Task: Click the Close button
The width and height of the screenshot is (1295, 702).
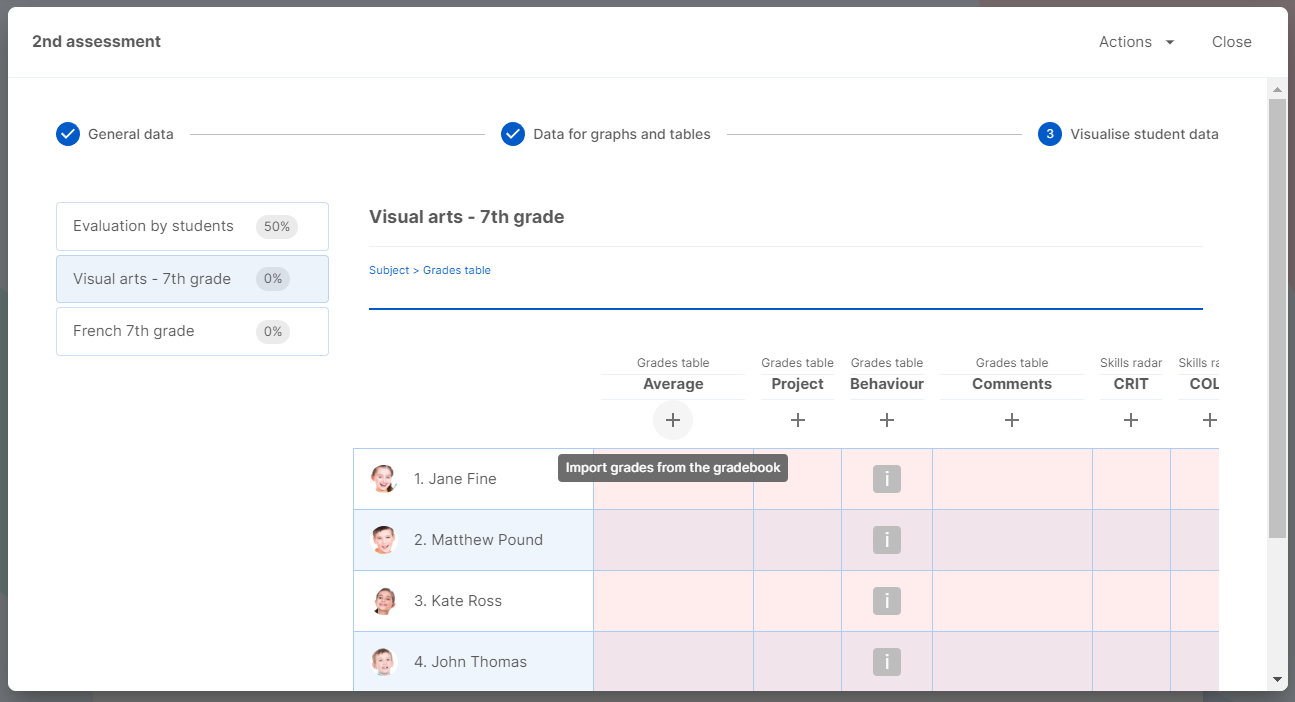Action: click(x=1231, y=42)
